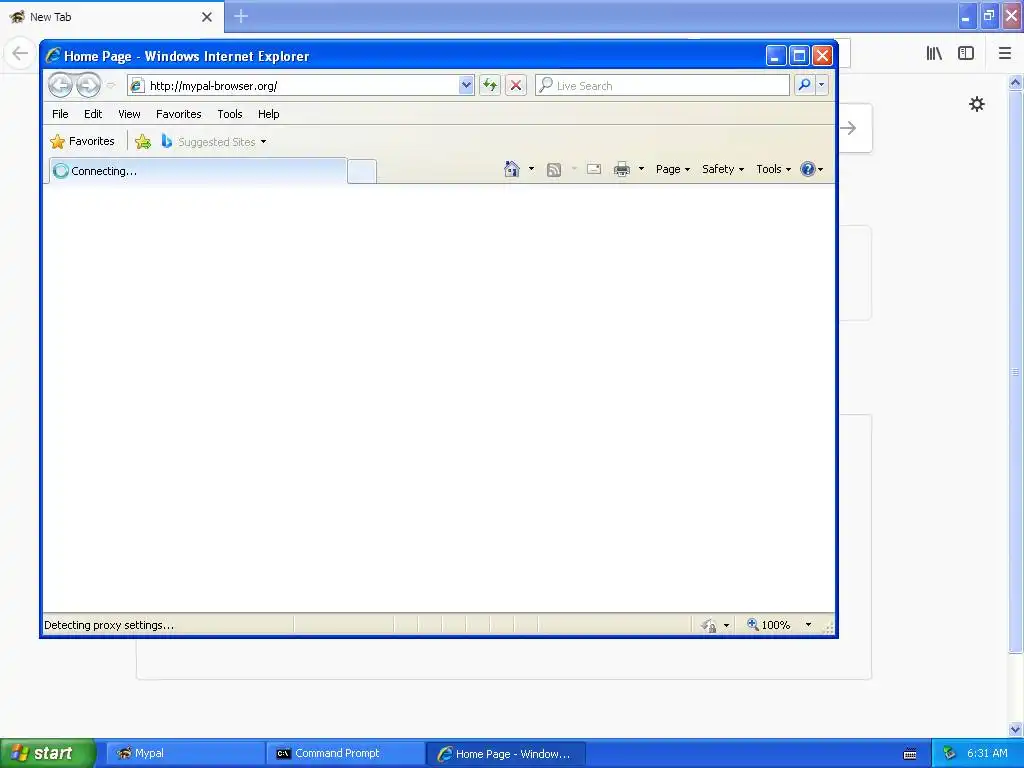Viewport: 1024px width, 768px height.
Task: Open Mypal library icon
Action: click(935, 54)
